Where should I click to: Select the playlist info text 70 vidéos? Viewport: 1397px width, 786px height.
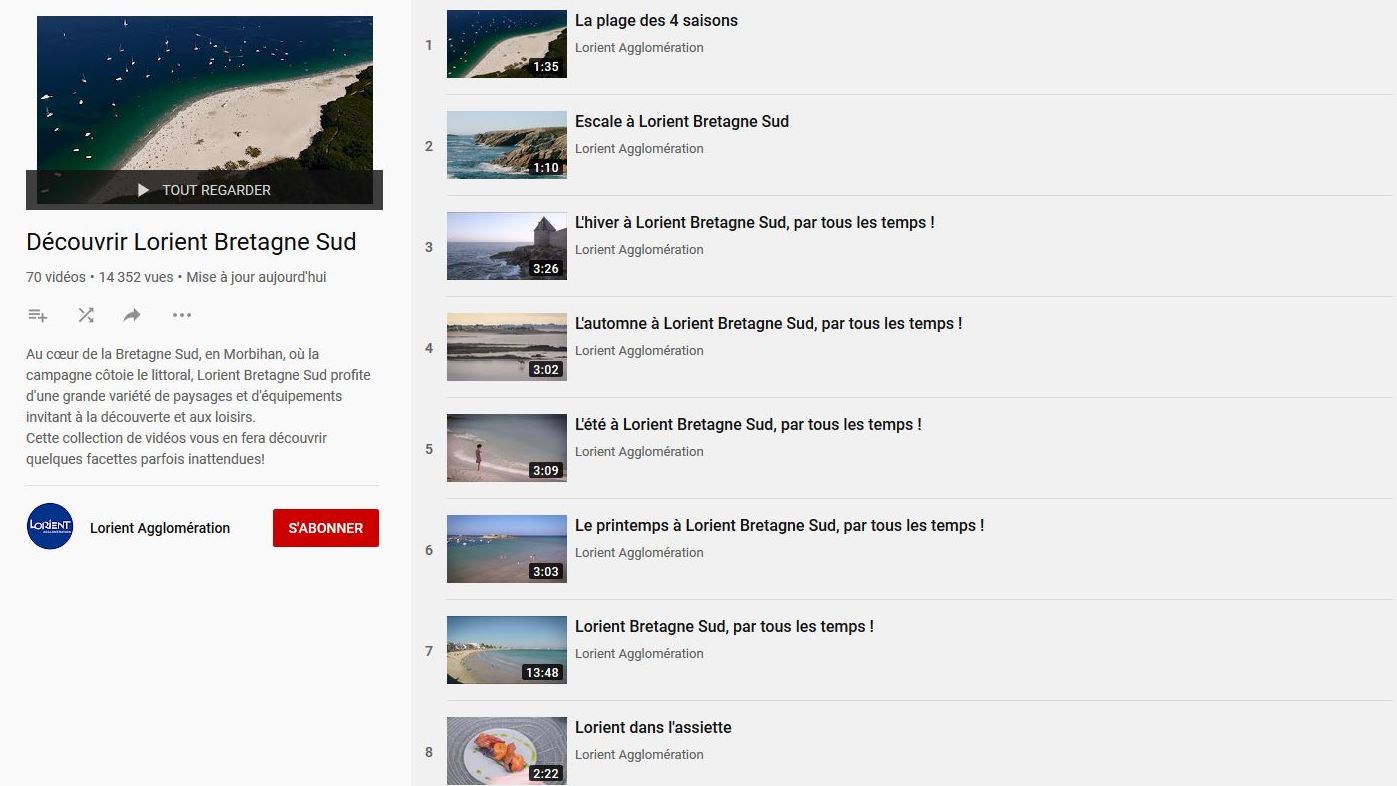56,277
